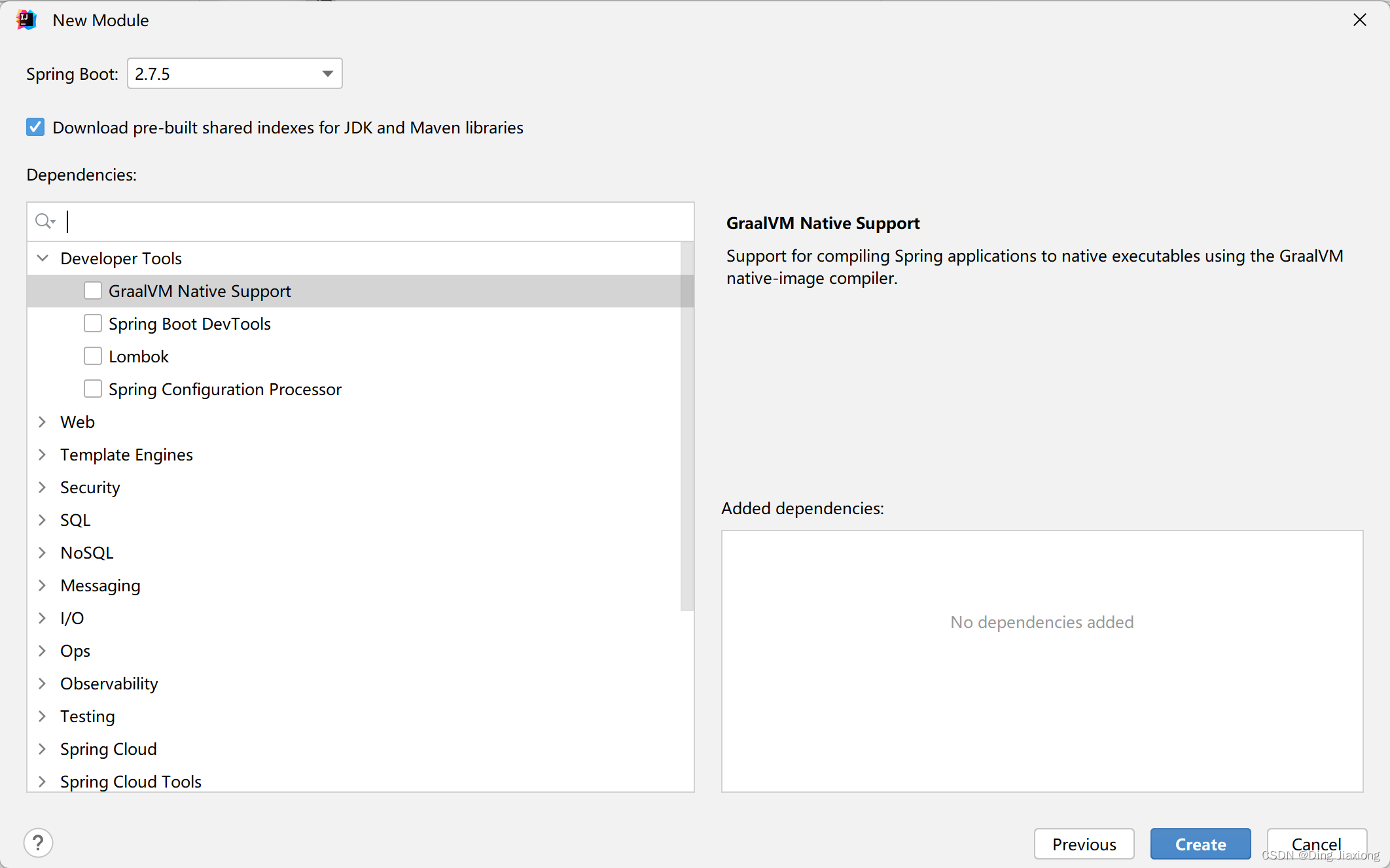Viewport: 1390px width, 868px height.
Task: Check the Download pre-built shared indexes checkbox
Action: tap(37, 127)
